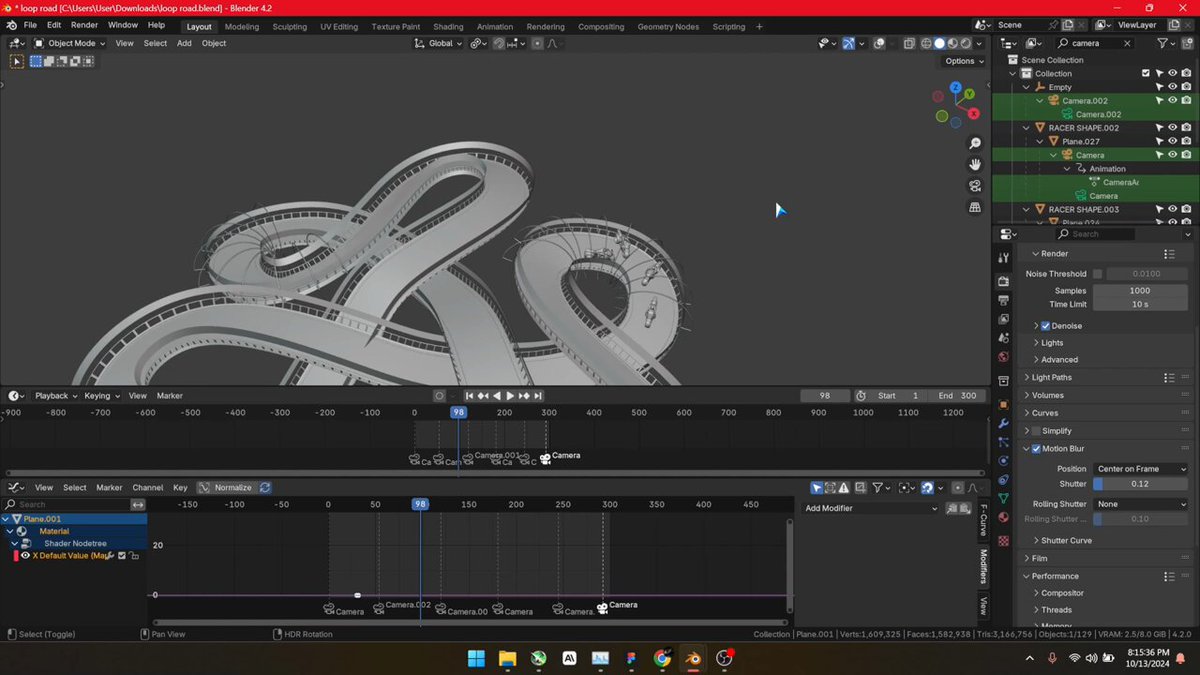
Task: Hide Camera.002 with its eye icon
Action: coord(1173,101)
